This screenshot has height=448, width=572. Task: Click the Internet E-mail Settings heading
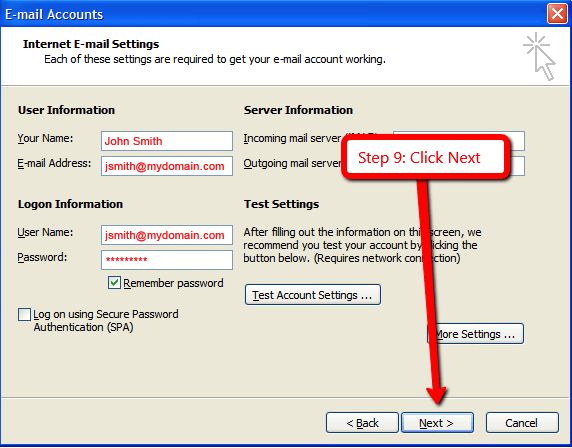[x=91, y=44]
